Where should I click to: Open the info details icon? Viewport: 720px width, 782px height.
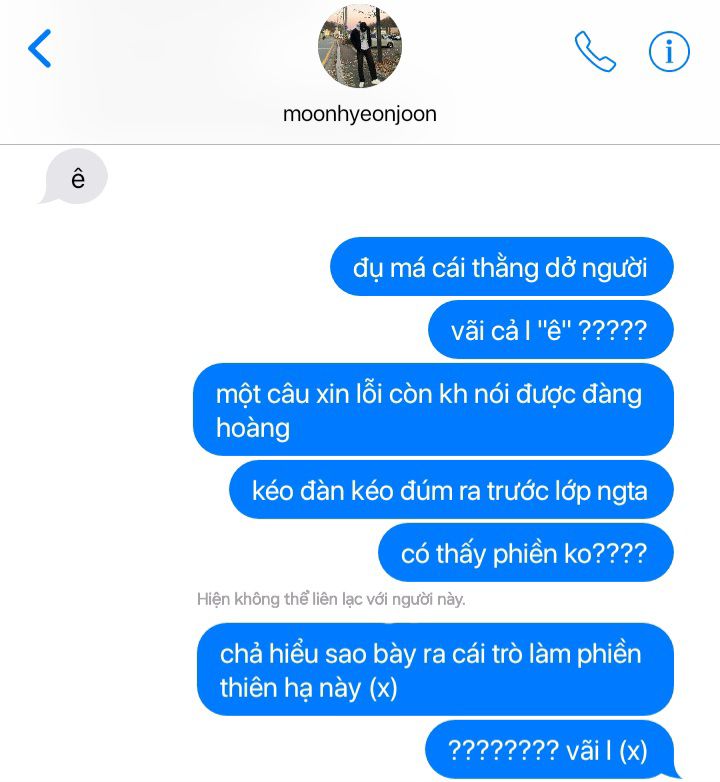pyautogui.click(x=669, y=51)
